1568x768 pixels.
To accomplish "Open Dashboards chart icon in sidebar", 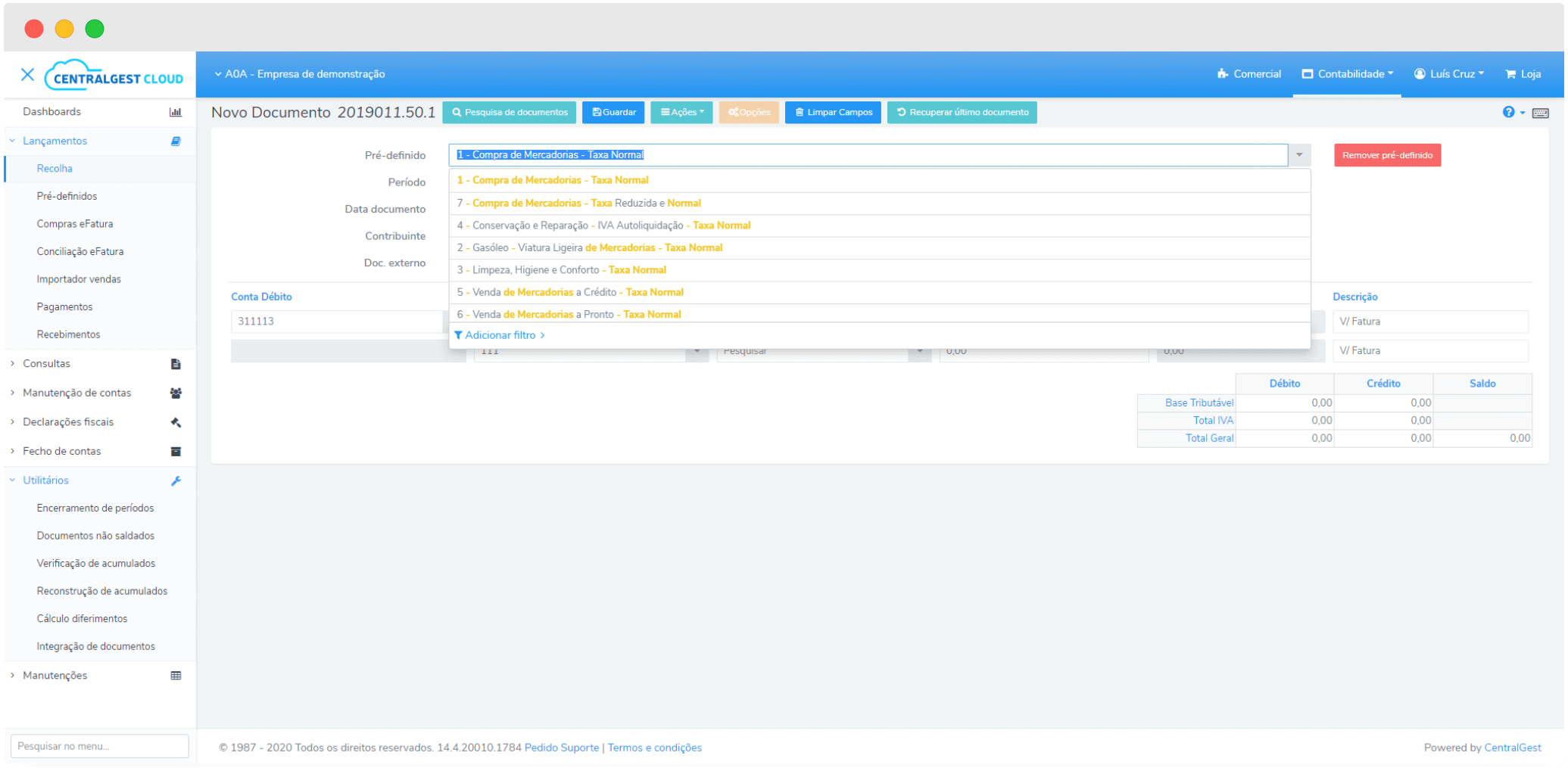I will point(176,112).
